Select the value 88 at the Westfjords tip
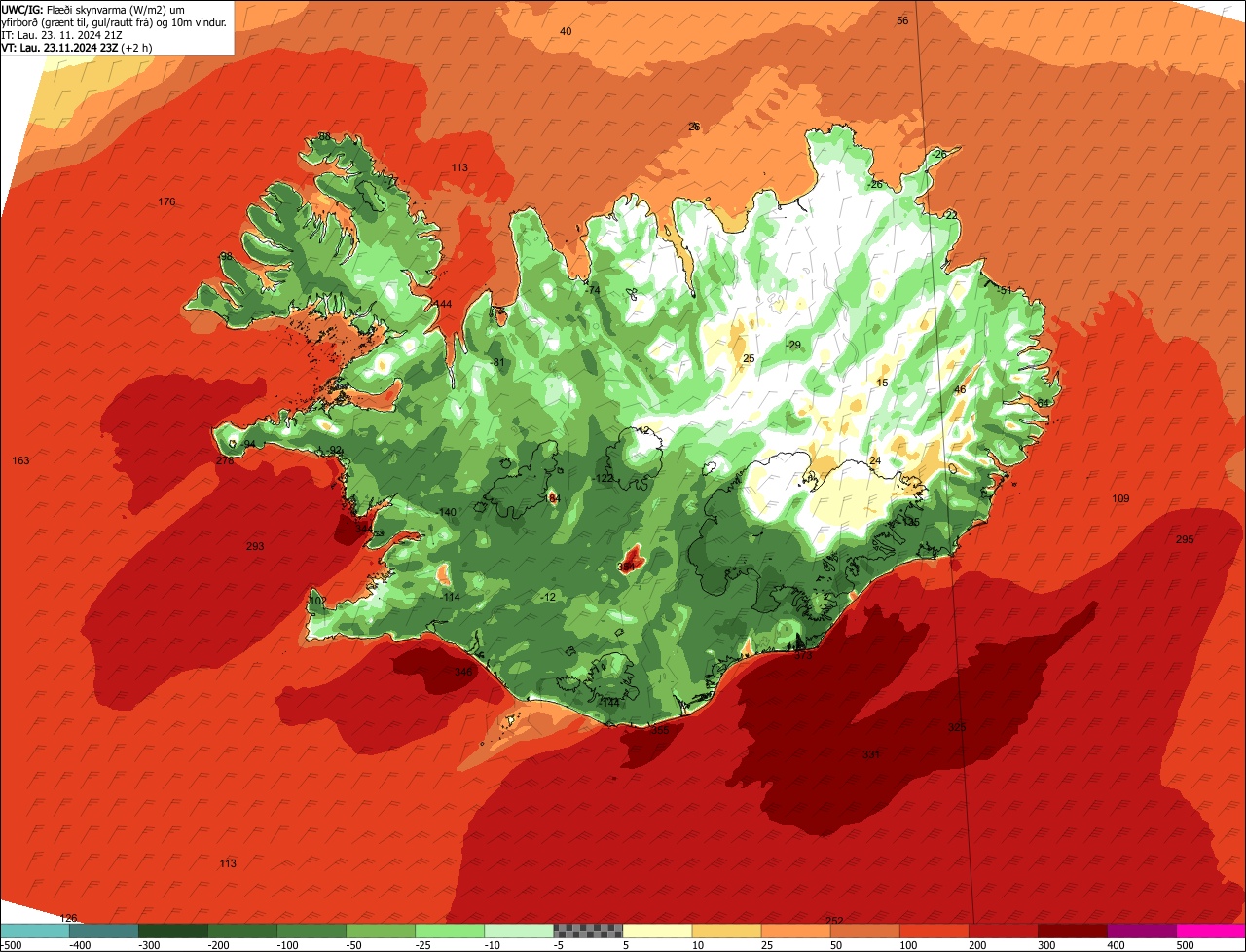Image resolution: width=1246 pixels, height=952 pixels. 324,136
